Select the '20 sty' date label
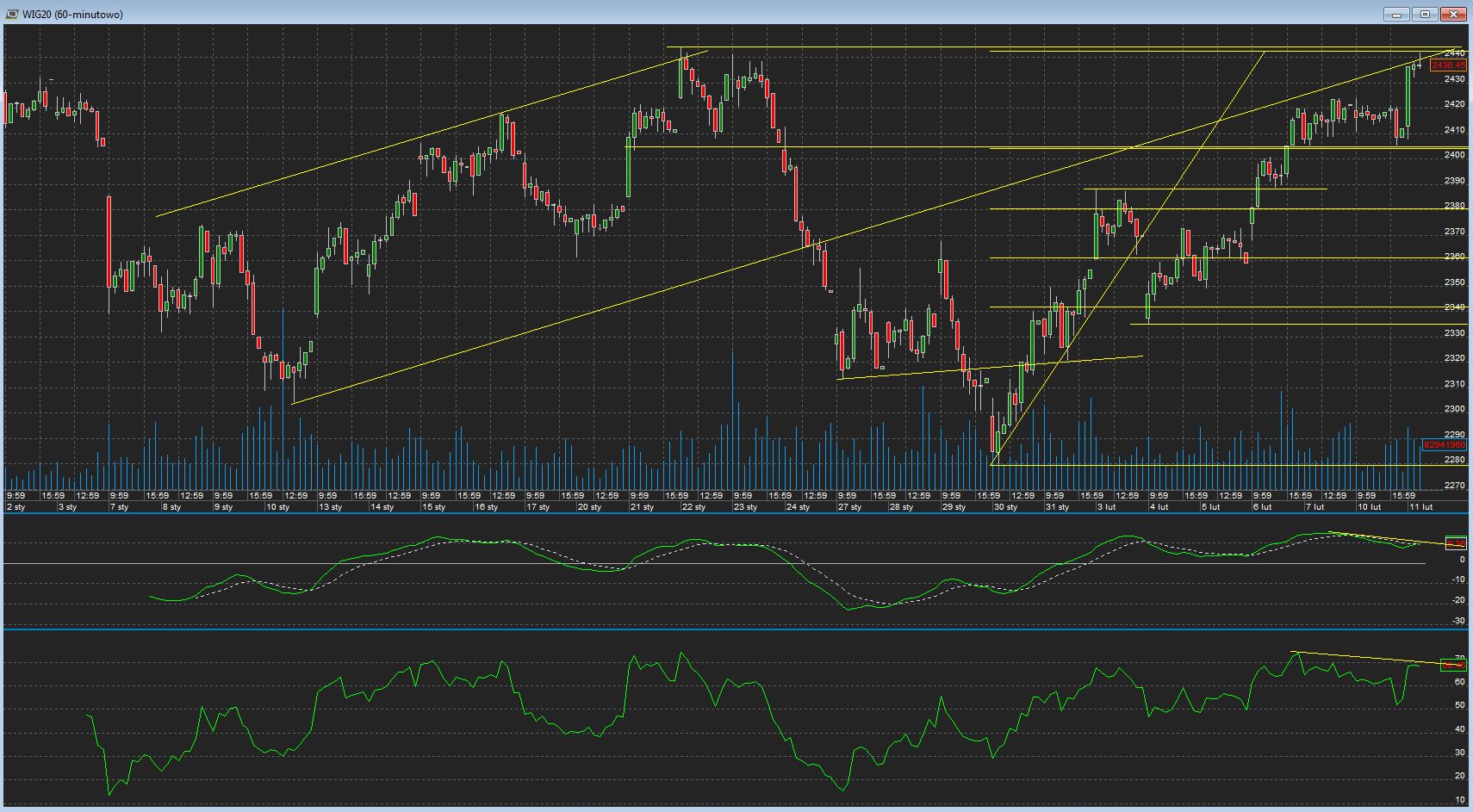1473x812 pixels. pos(590,507)
